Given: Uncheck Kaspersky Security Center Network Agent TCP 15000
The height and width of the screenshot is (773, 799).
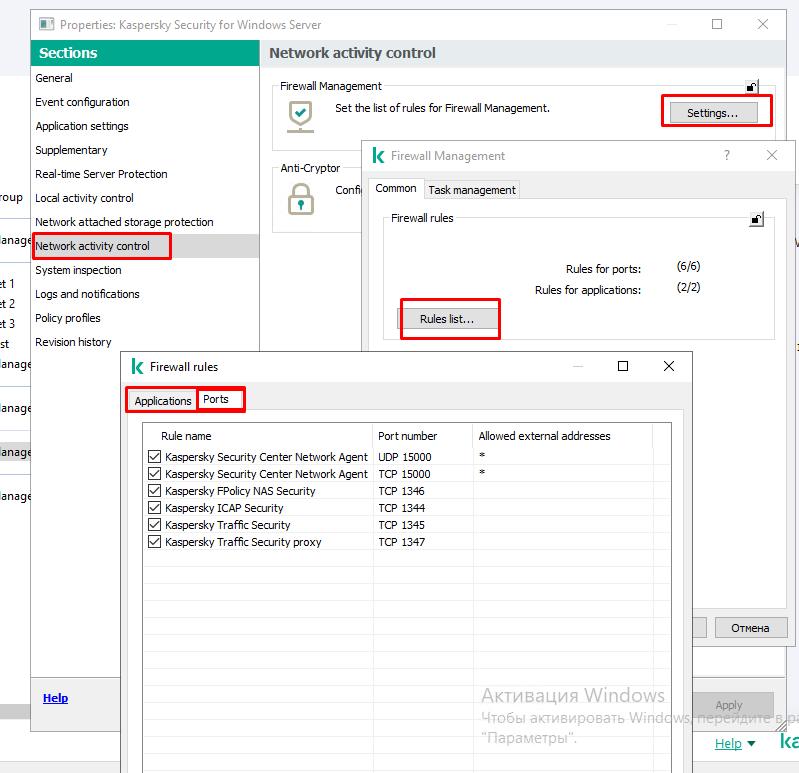Looking at the screenshot, I should pyautogui.click(x=154, y=473).
